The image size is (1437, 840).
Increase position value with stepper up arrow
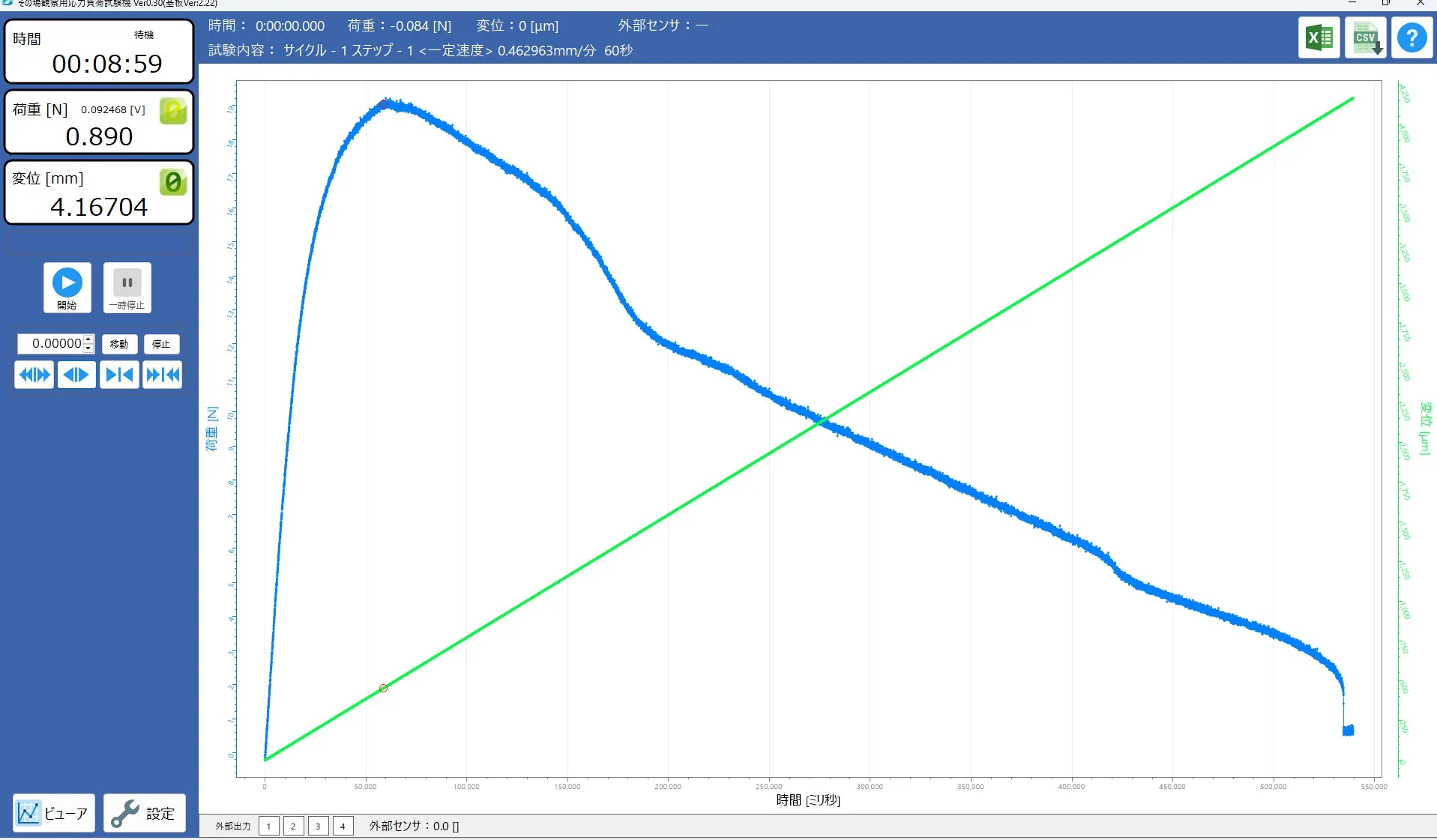88,339
